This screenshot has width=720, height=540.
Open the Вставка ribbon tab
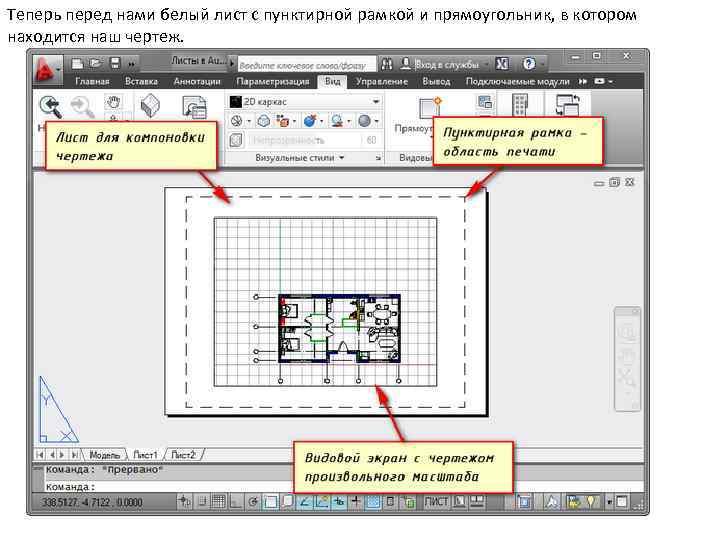point(141,81)
